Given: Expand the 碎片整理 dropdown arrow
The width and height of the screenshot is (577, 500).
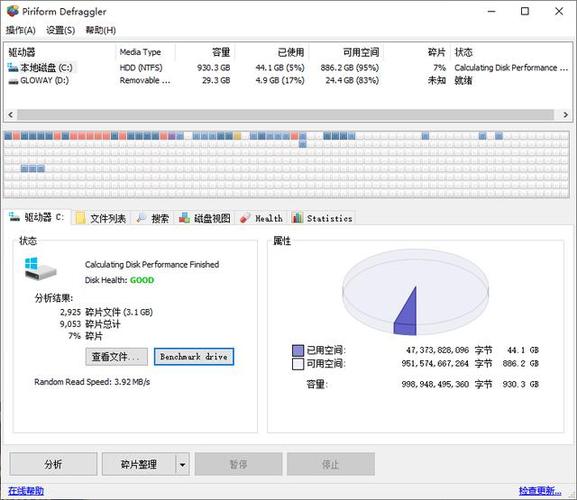Looking at the screenshot, I should tap(183, 464).
